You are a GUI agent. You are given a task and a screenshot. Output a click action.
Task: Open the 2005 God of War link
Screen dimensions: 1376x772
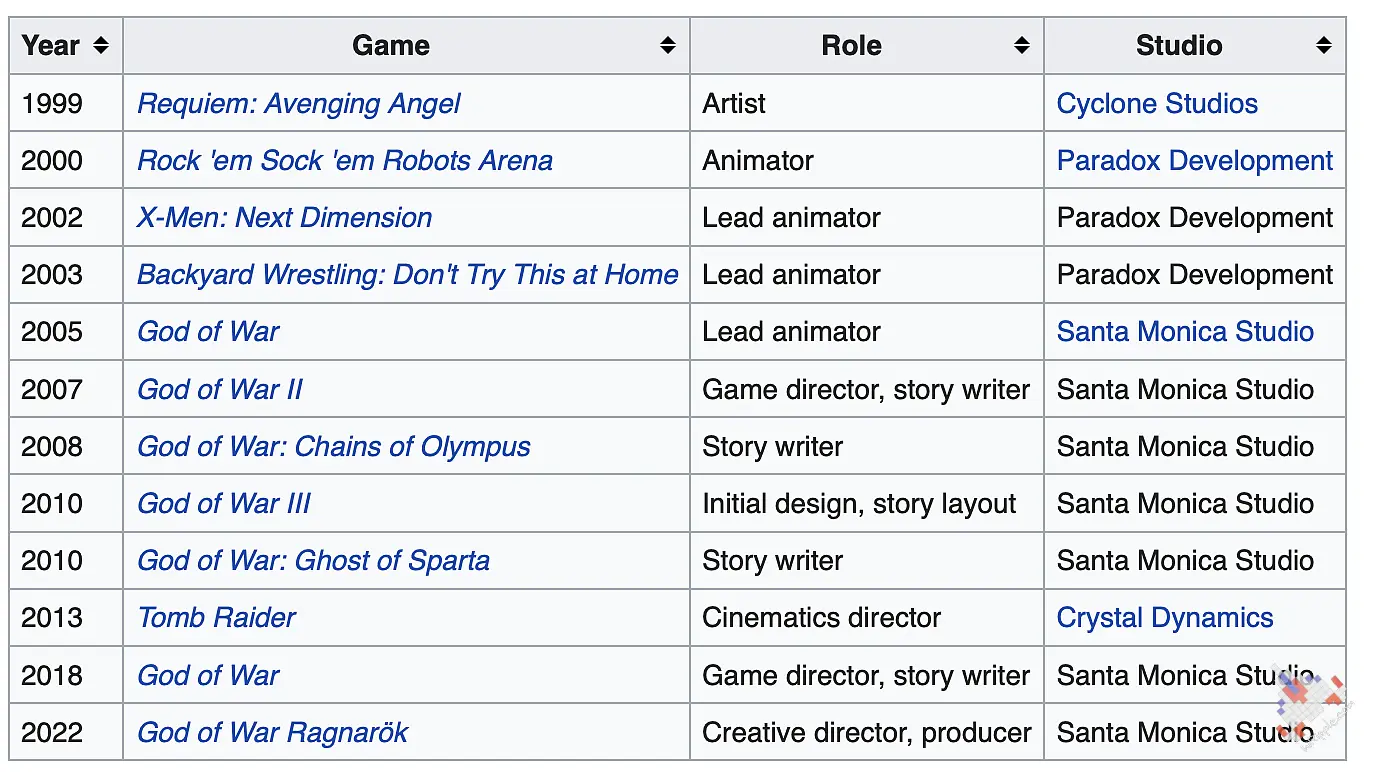pos(208,332)
